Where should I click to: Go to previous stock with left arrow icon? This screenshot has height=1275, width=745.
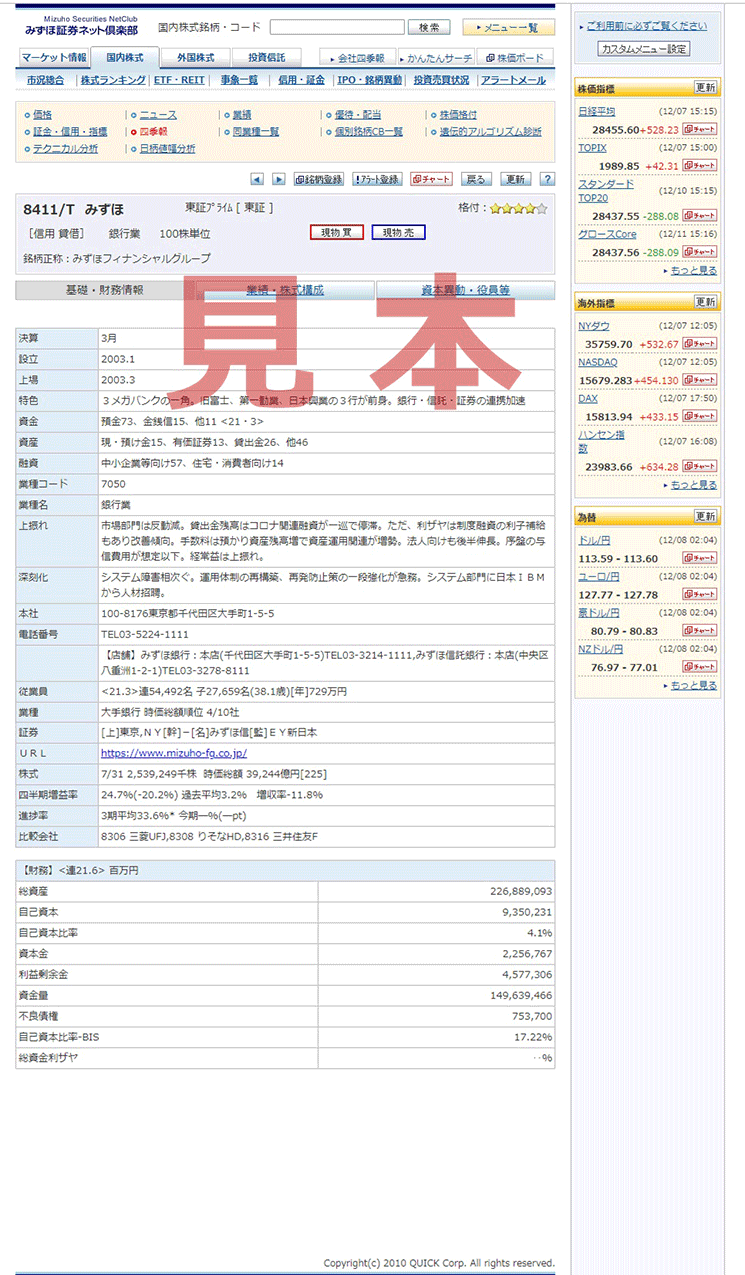tap(257, 179)
